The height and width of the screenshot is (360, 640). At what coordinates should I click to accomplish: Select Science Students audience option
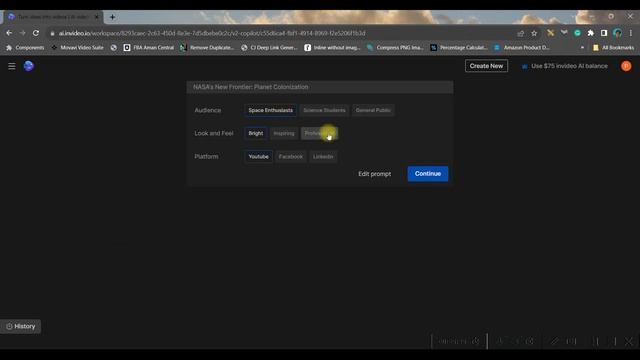coord(324,110)
